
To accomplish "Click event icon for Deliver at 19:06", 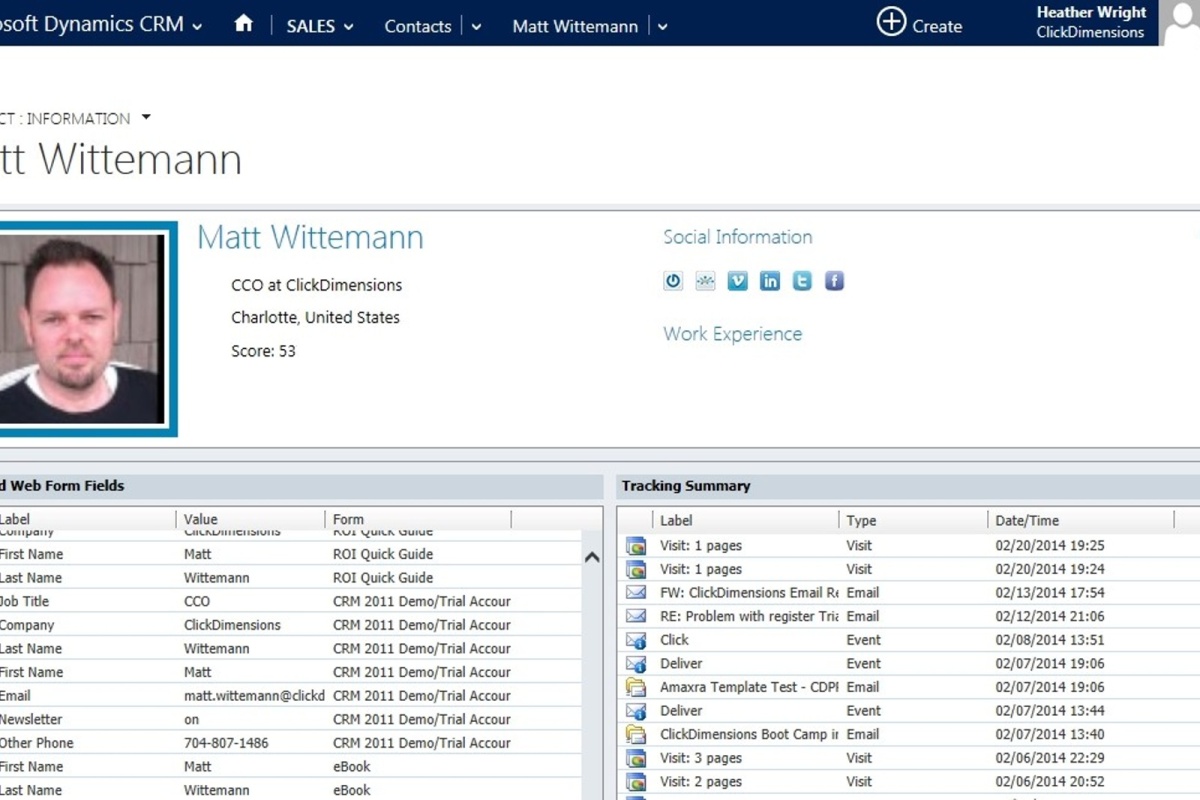I will tap(636, 664).
